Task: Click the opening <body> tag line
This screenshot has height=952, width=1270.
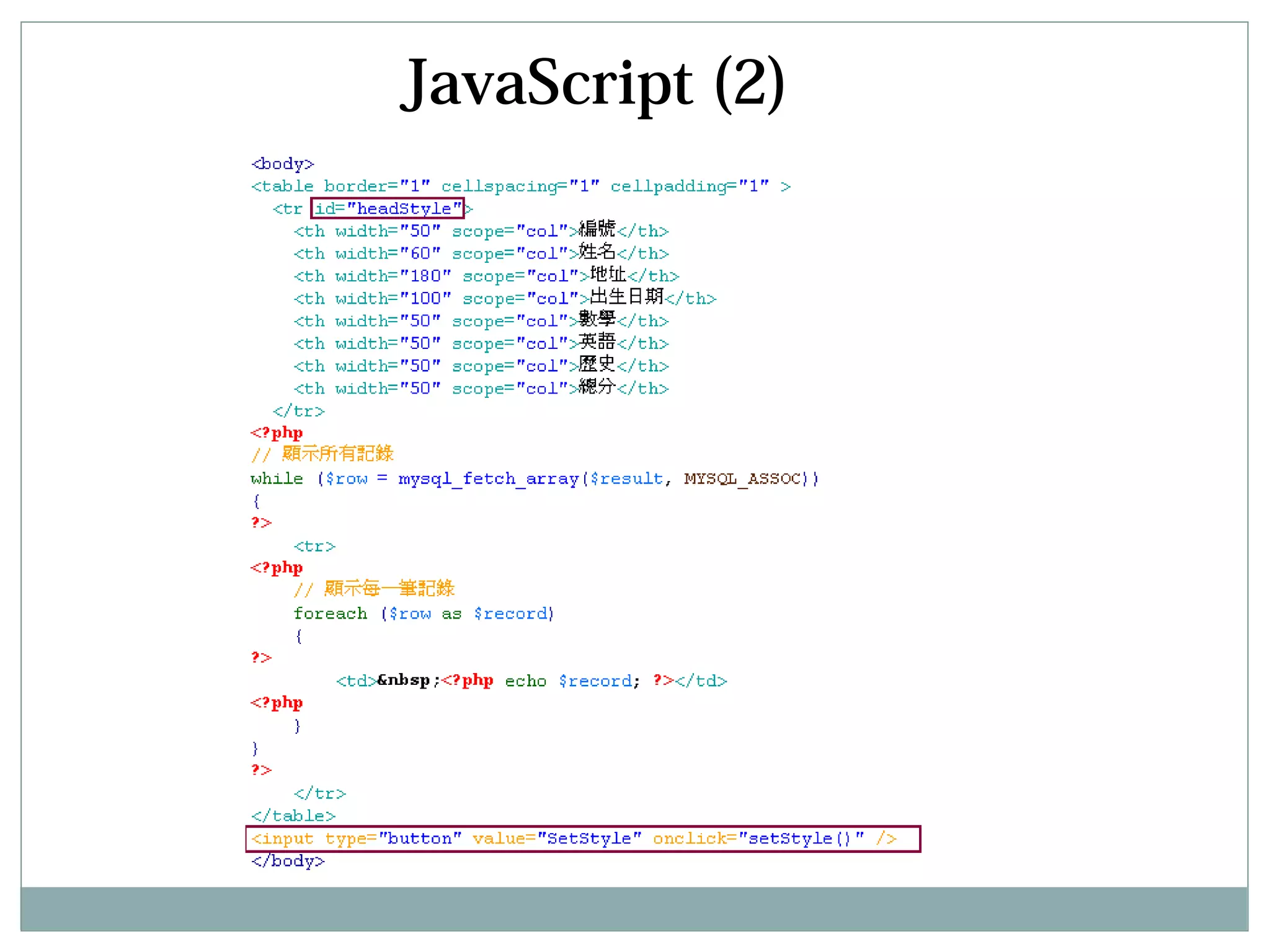Action: click(283, 164)
